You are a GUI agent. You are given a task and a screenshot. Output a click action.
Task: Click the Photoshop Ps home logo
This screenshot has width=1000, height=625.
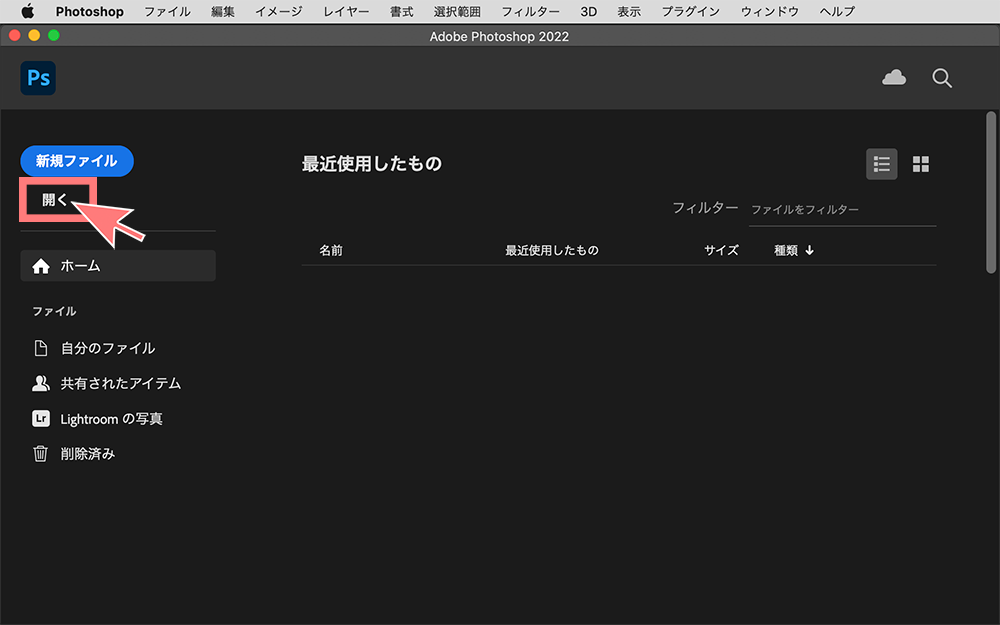[x=38, y=78]
